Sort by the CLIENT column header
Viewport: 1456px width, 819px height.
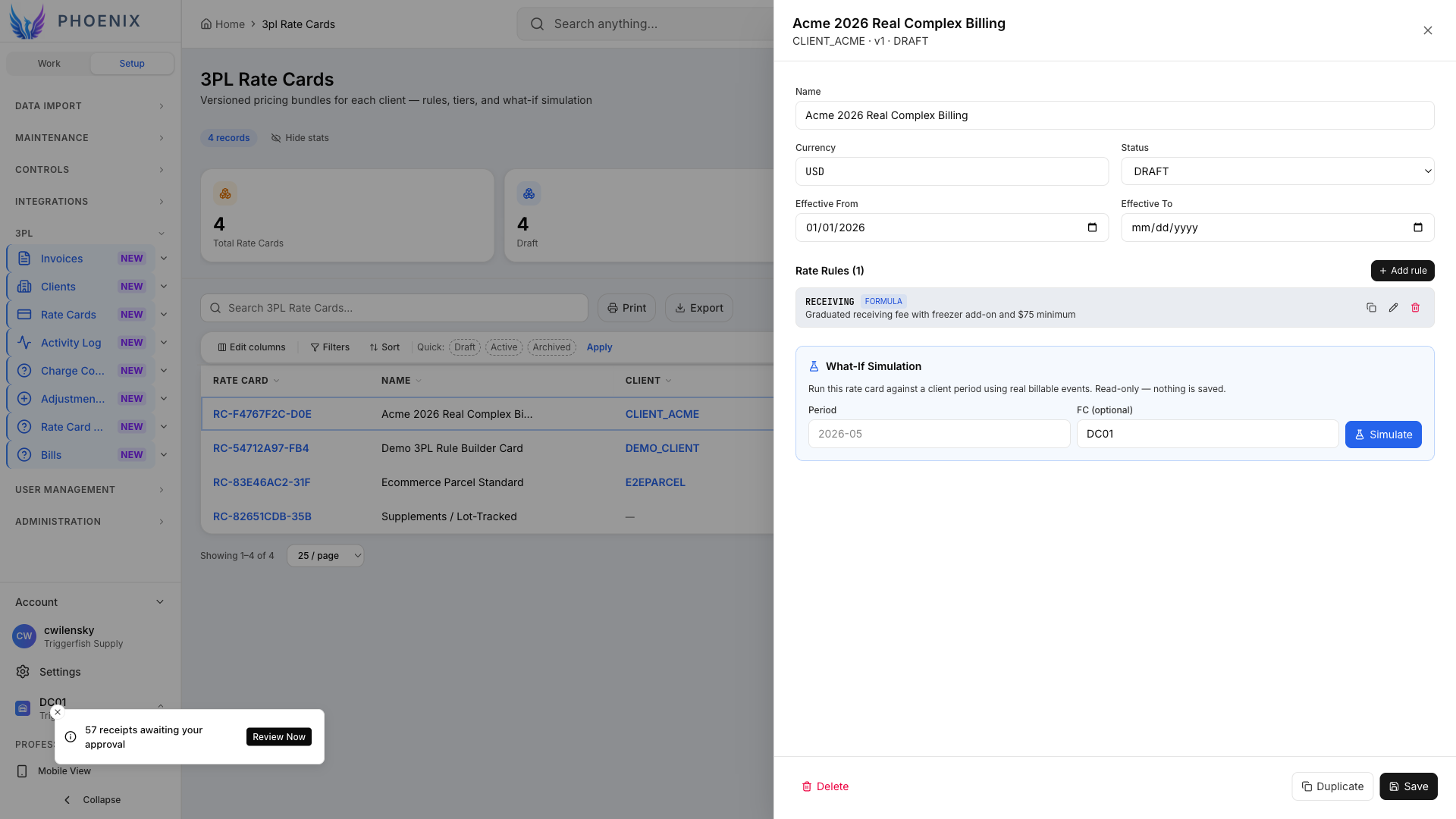648,381
